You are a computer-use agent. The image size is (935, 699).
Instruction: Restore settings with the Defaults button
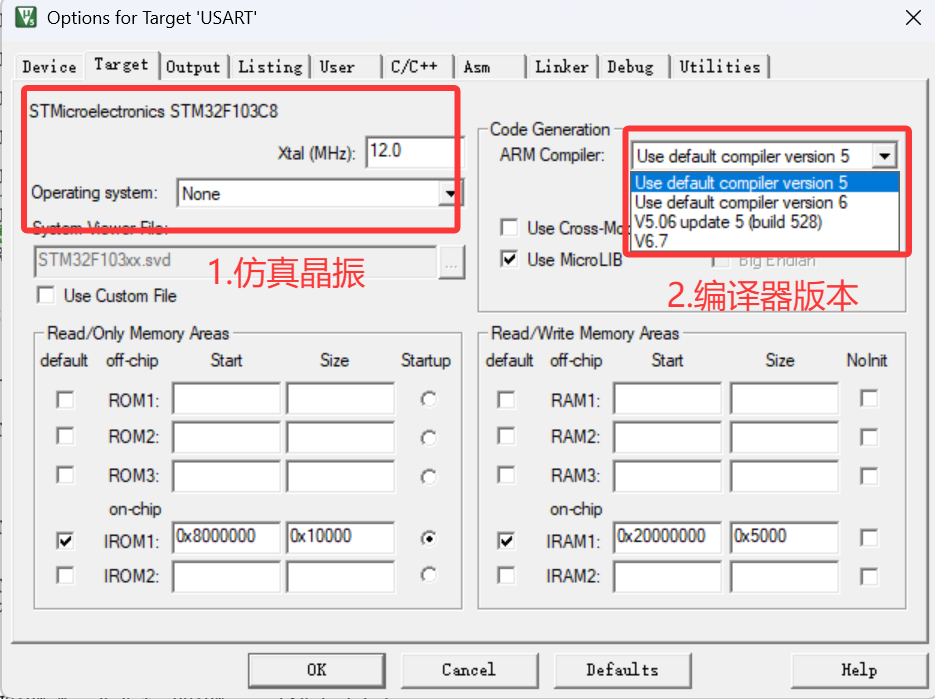tap(623, 670)
